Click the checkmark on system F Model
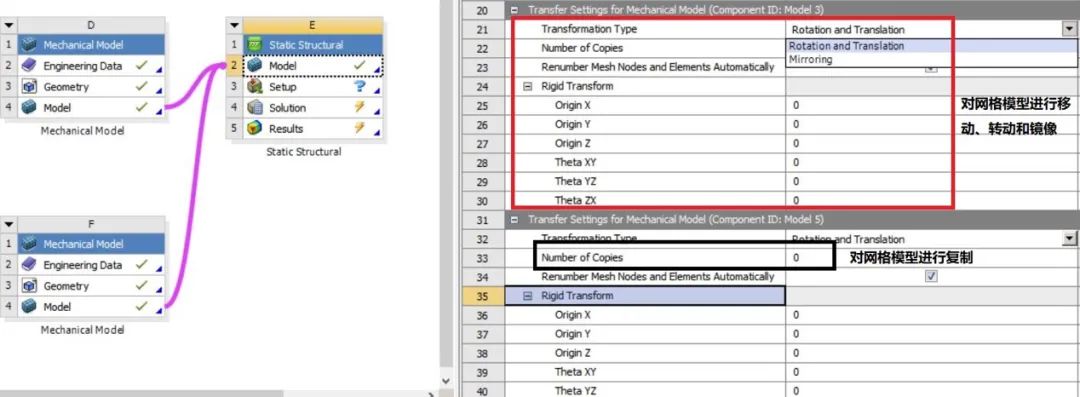This screenshot has width=1080, height=397. 141,306
